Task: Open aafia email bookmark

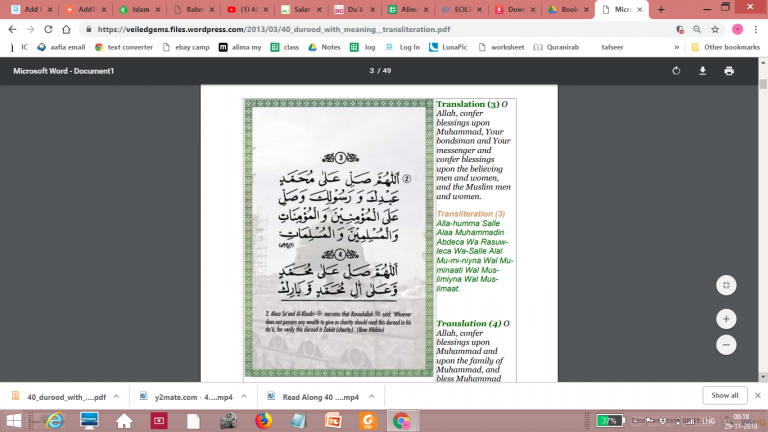Action: (x=61, y=47)
